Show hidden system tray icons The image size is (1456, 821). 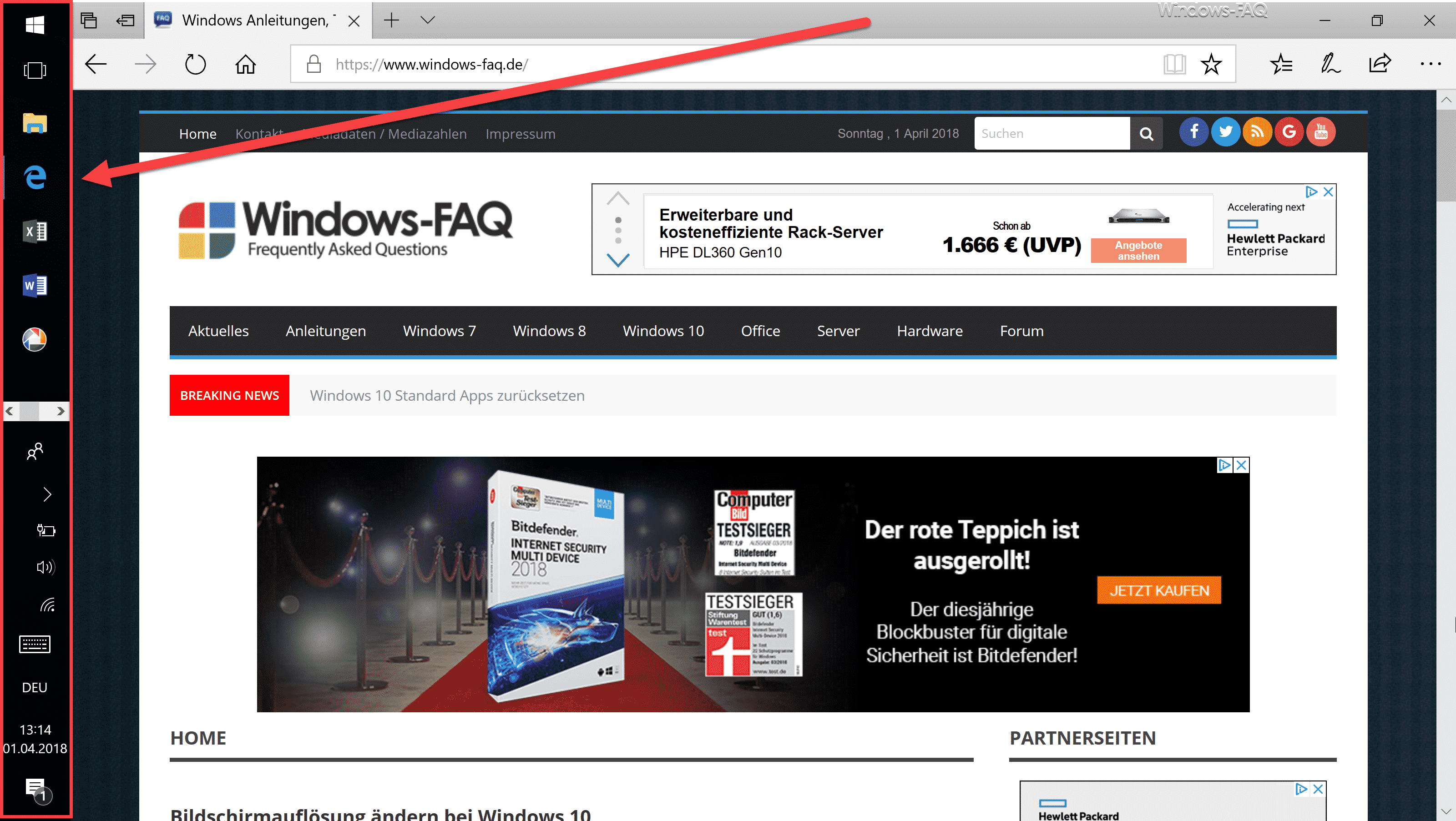tap(47, 494)
